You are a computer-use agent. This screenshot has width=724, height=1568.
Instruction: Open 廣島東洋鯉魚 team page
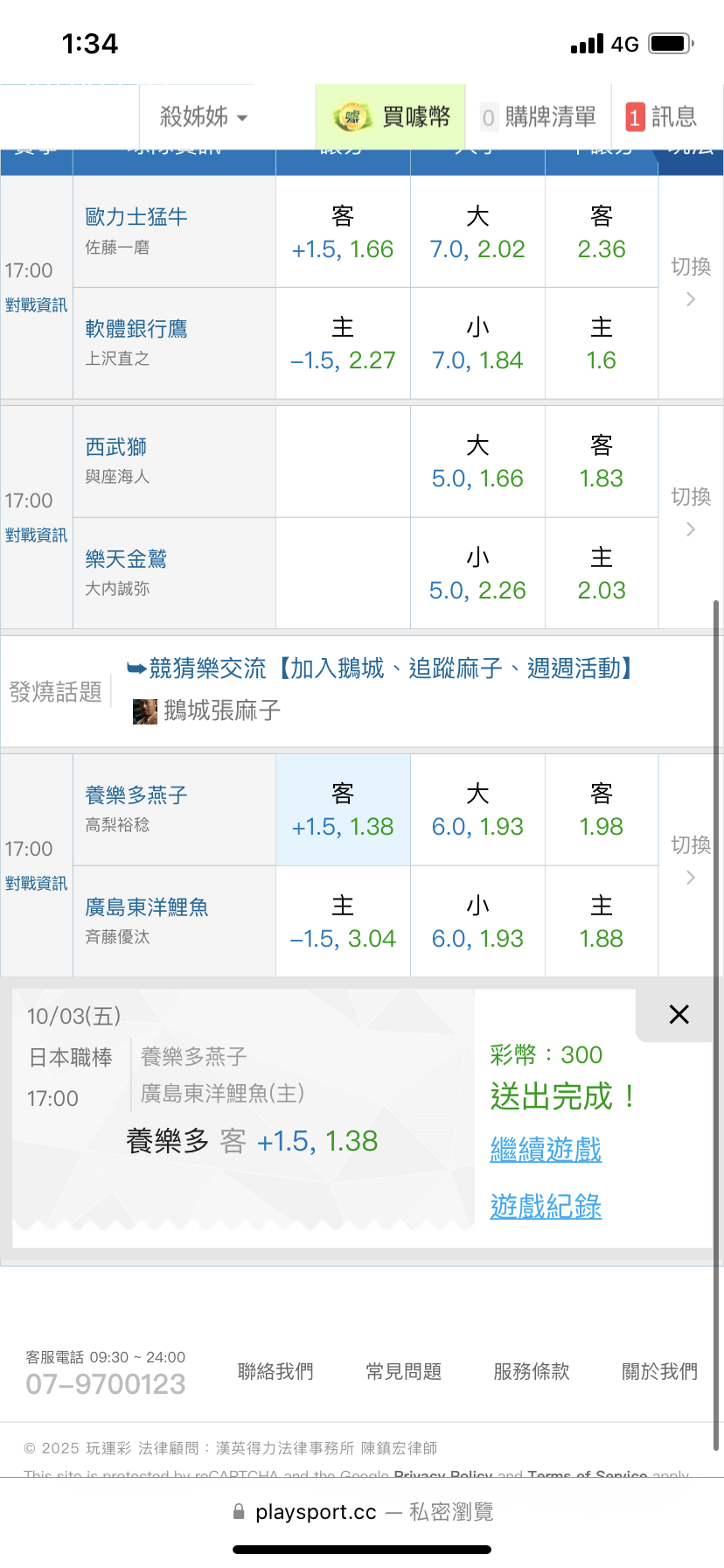pyautogui.click(x=147, y=907)
